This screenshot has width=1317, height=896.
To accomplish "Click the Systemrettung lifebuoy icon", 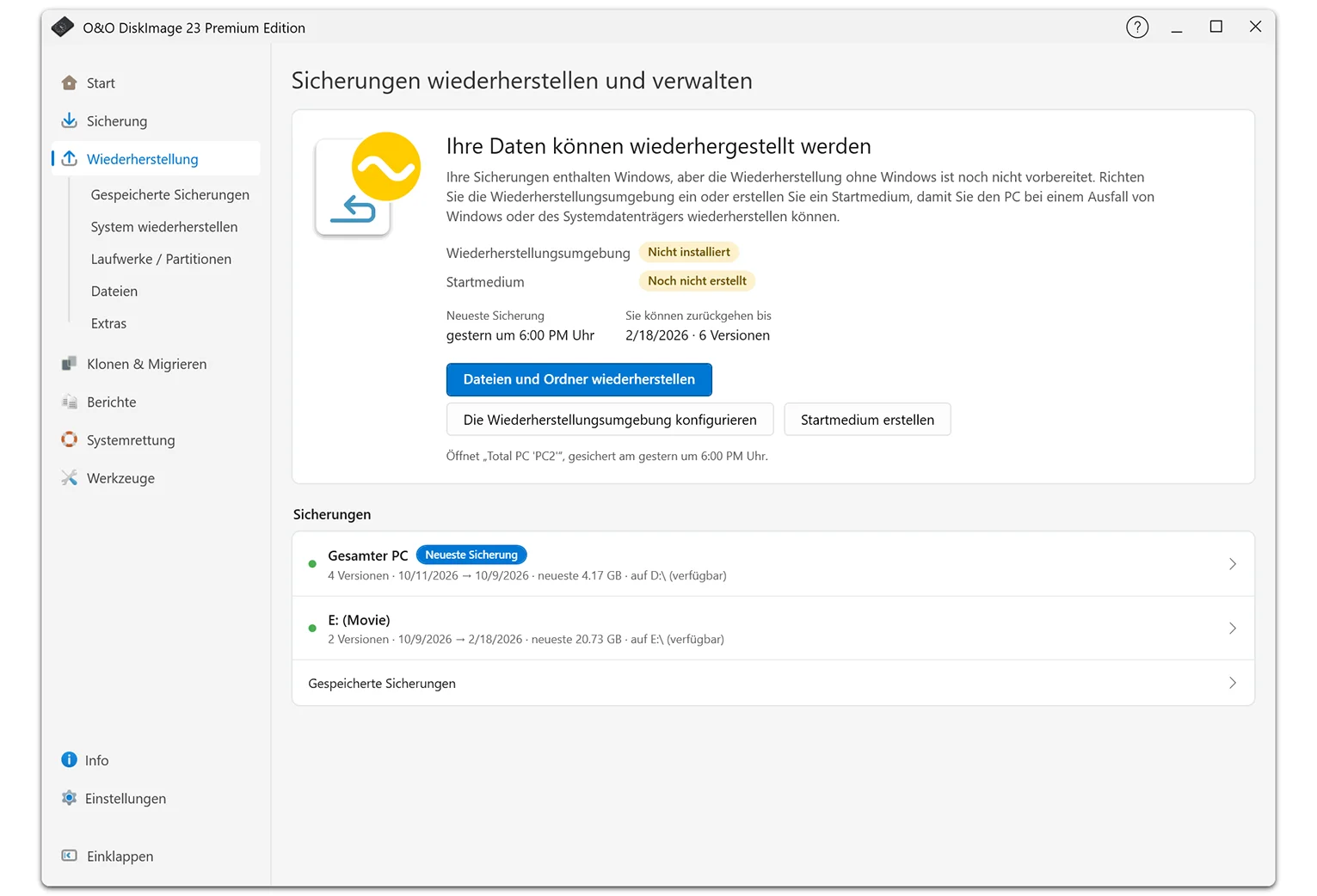I will (x=70, y=439).
